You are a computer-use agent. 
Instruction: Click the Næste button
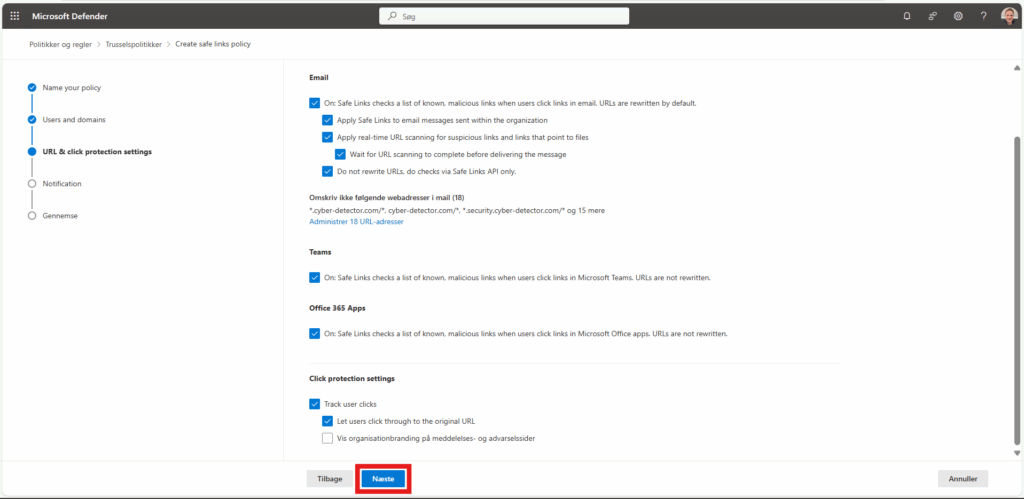[383, 479]
